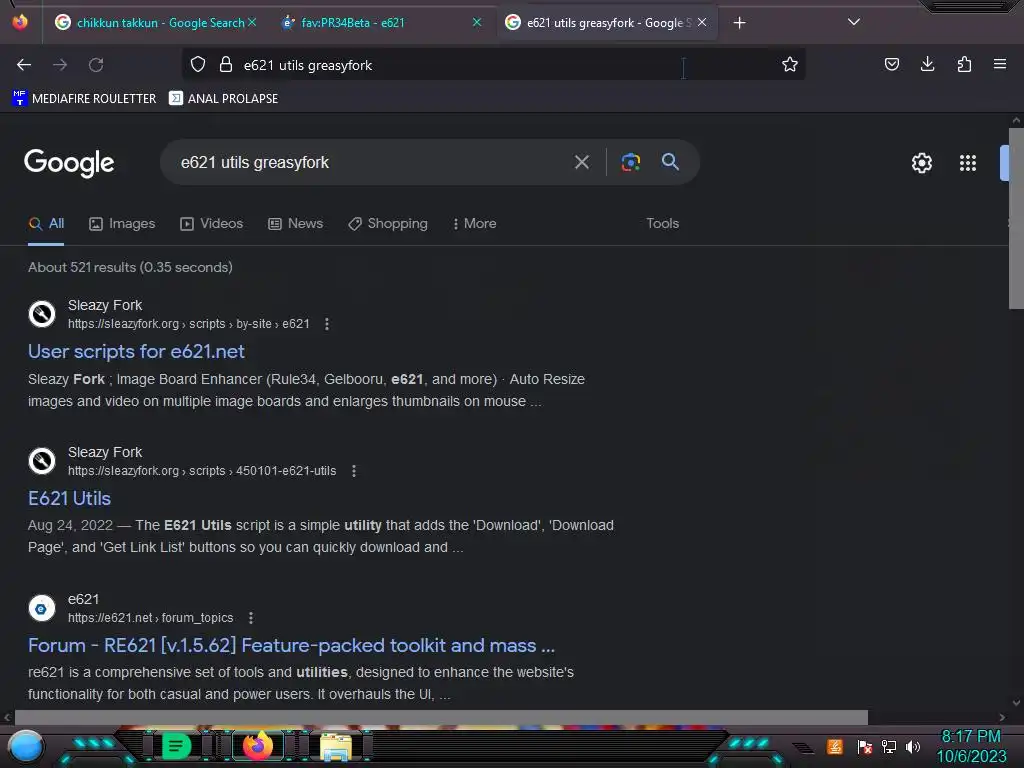This screenshot has height=768, width=1024.
Task: Reload the current page
Action: [x=96, y=65]
